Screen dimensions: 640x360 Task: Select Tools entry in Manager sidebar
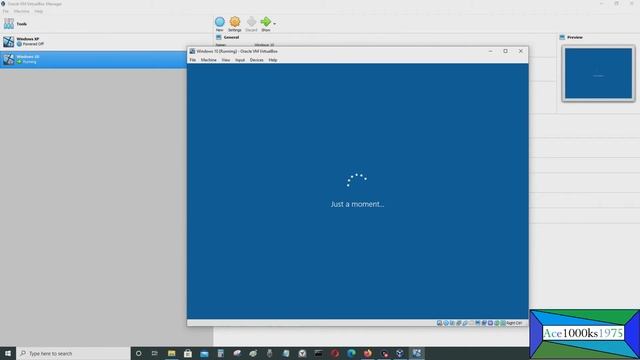click(x=106, y=24)
